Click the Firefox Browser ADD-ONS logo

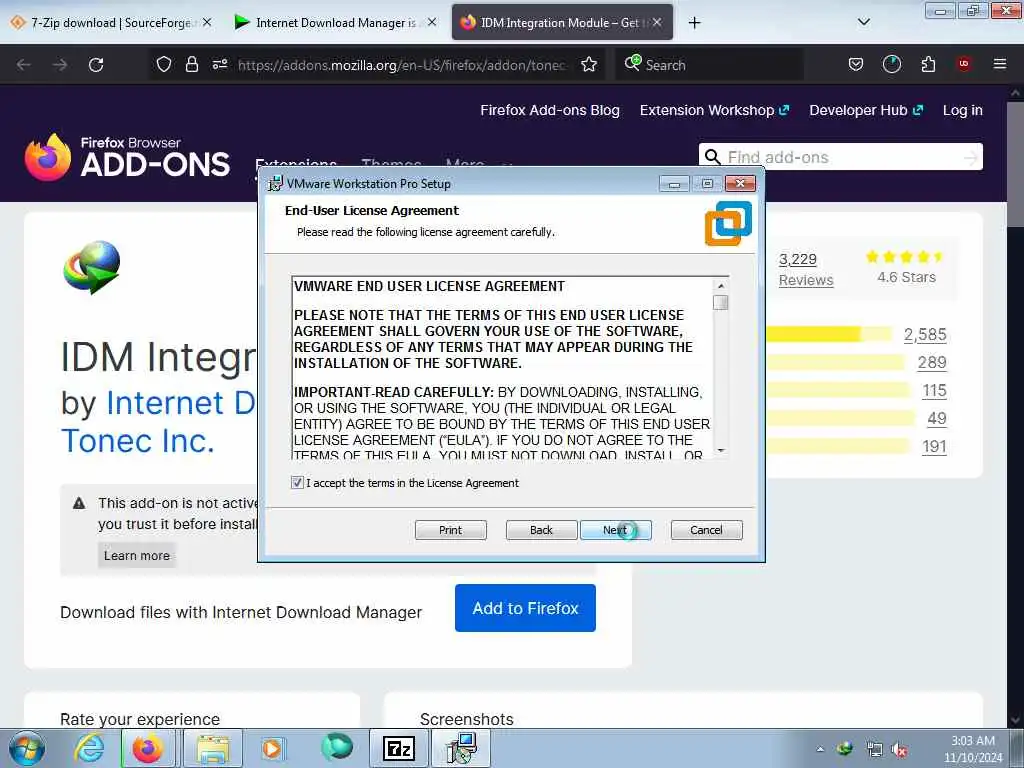click(x=127, y=157)
